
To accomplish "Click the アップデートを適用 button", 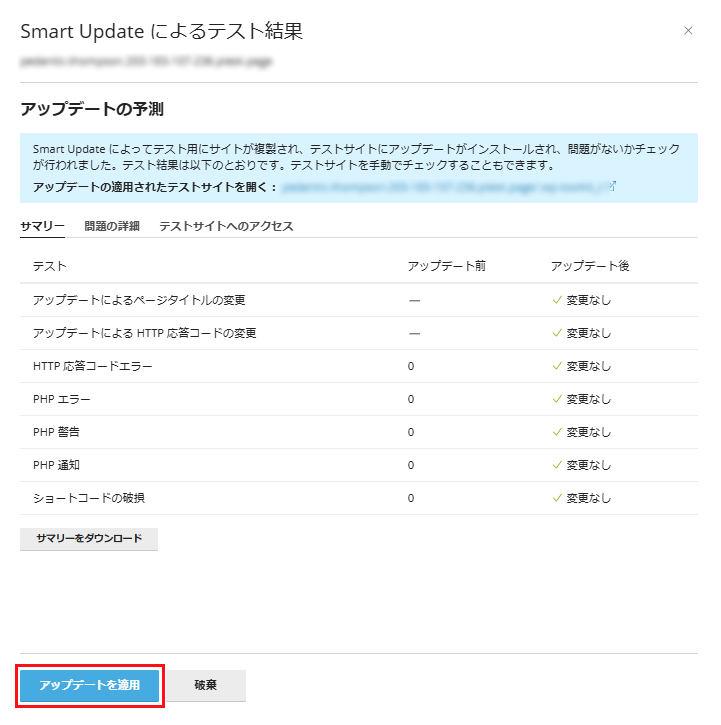I will 89,686.
